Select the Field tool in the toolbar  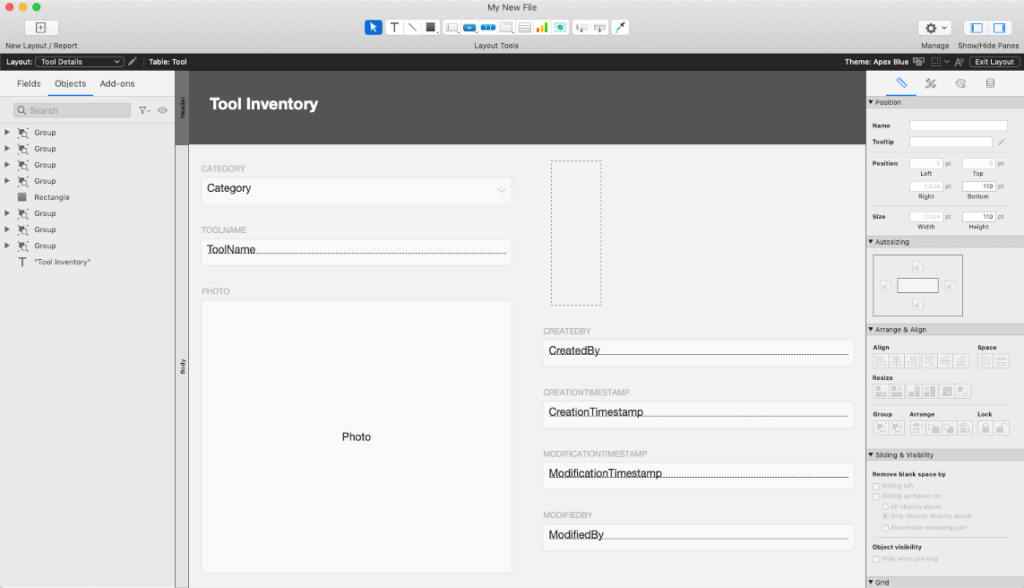(x=579, y=27)
